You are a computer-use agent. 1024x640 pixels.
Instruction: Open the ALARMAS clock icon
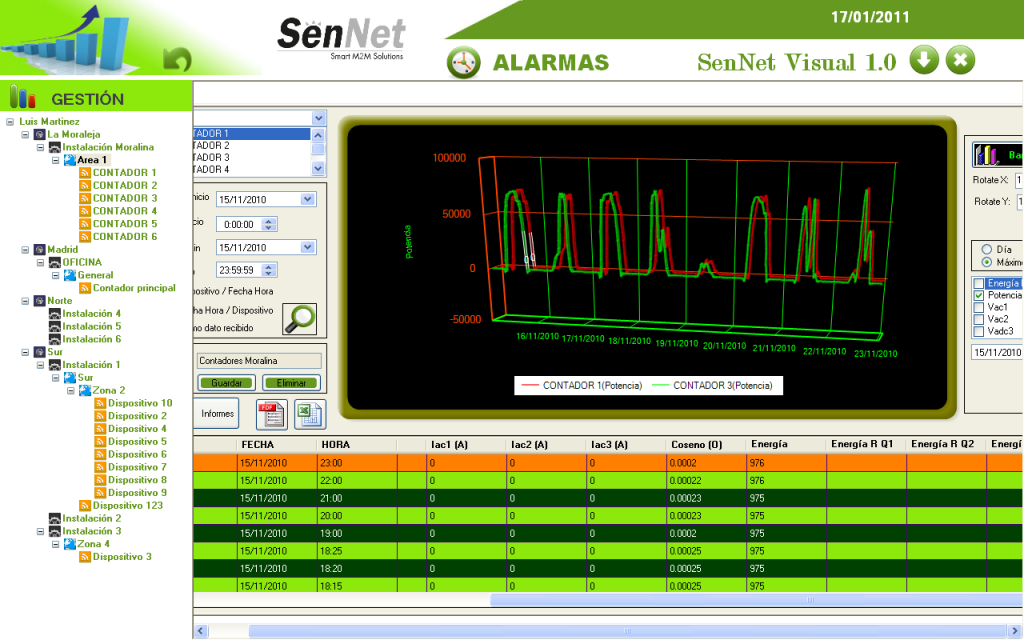pos(462,62)
